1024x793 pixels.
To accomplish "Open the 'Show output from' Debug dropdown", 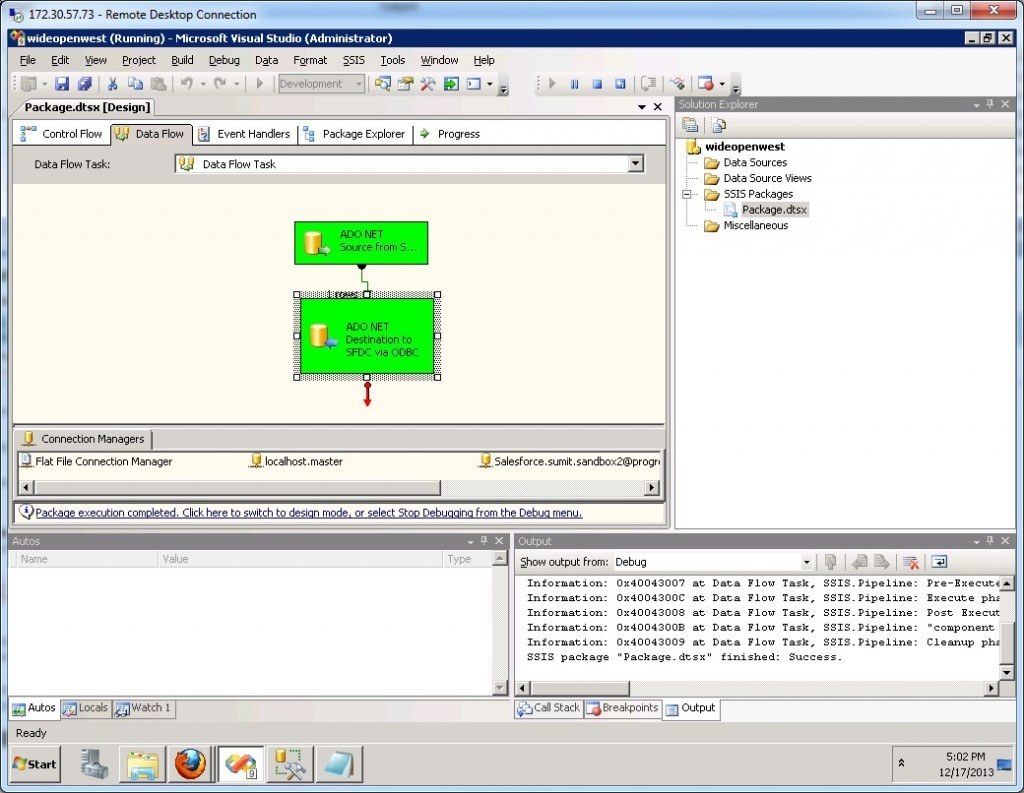I will (x=806, y=562).
